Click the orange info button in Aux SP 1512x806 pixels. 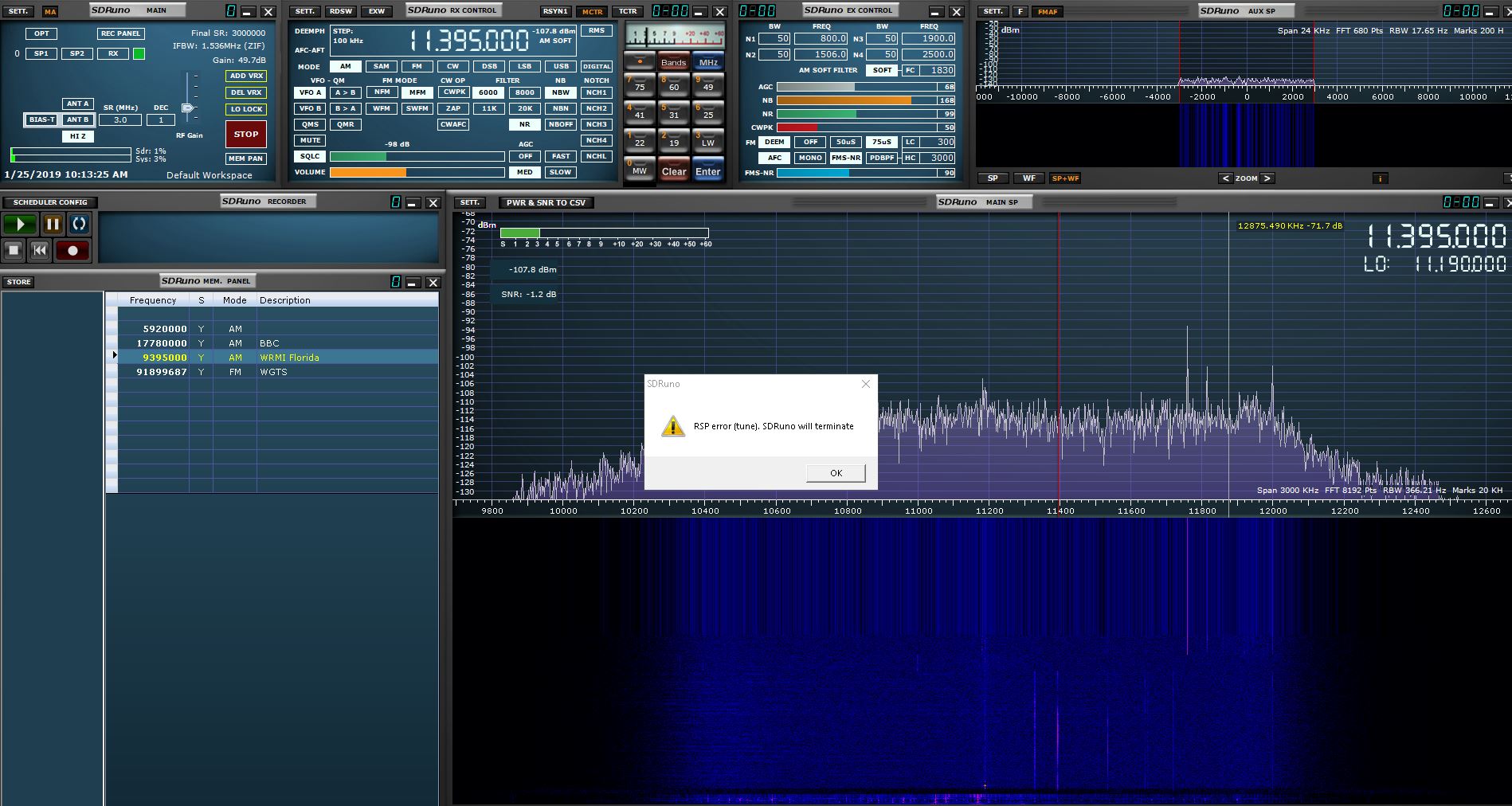click(x=1379, y=178)
